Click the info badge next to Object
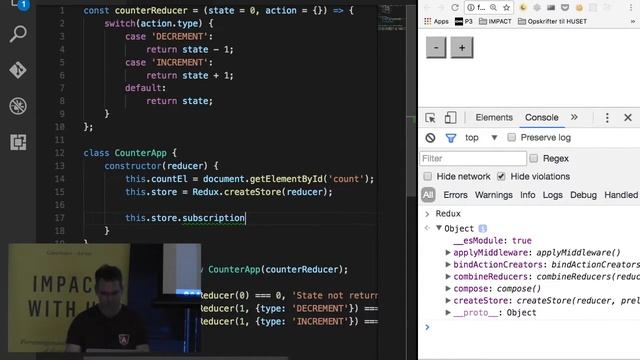Screen dimensions: 640x360 [482, 229]
